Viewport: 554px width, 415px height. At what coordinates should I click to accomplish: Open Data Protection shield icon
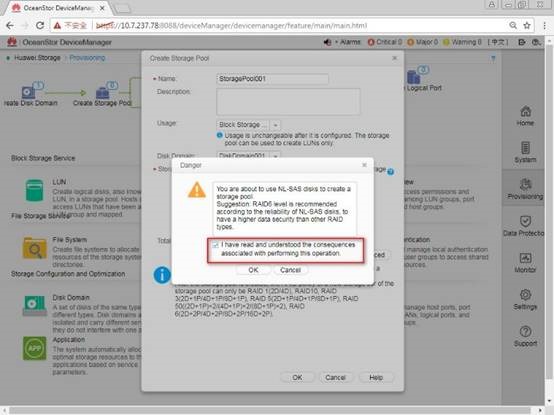point(525,221)
